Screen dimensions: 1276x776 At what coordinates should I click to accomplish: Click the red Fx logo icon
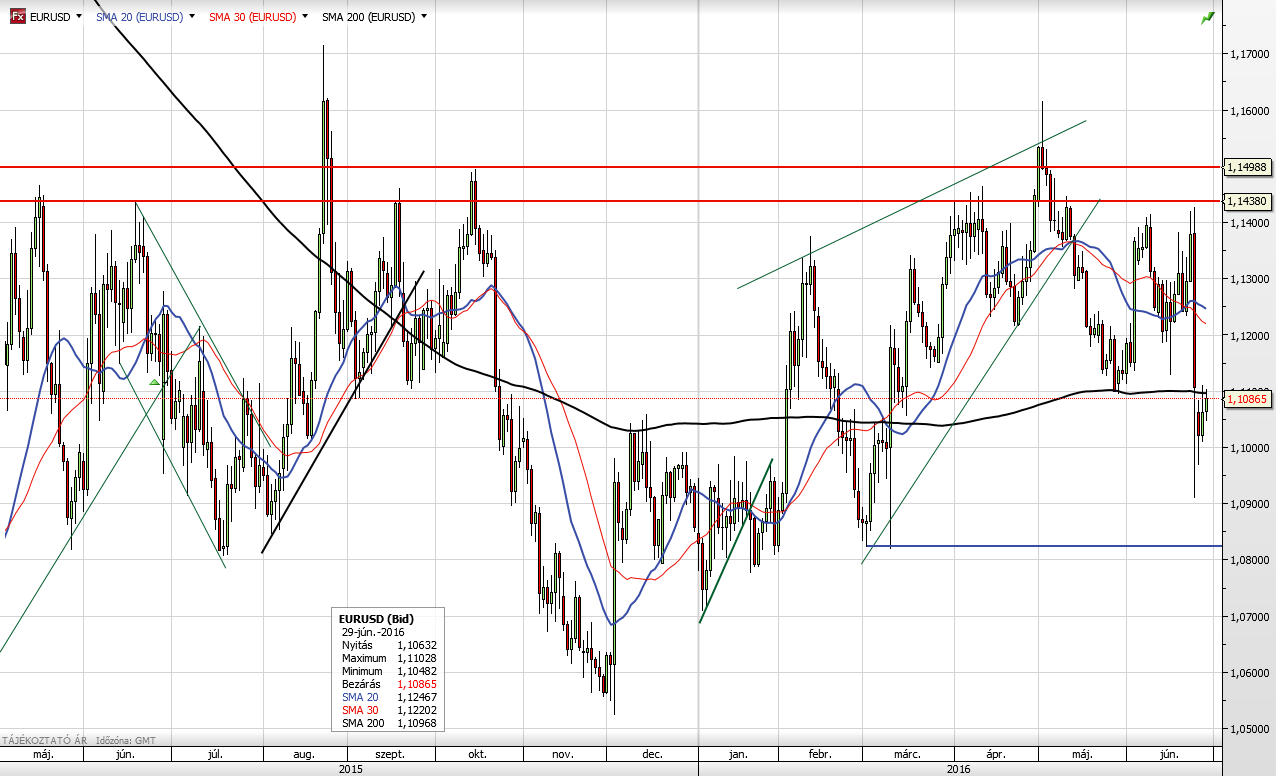tap(17, 17)
